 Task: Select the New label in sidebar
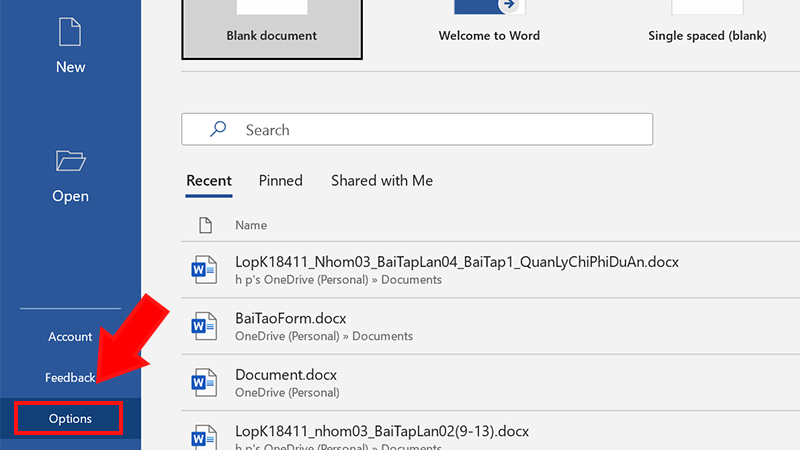pos(70,67)
